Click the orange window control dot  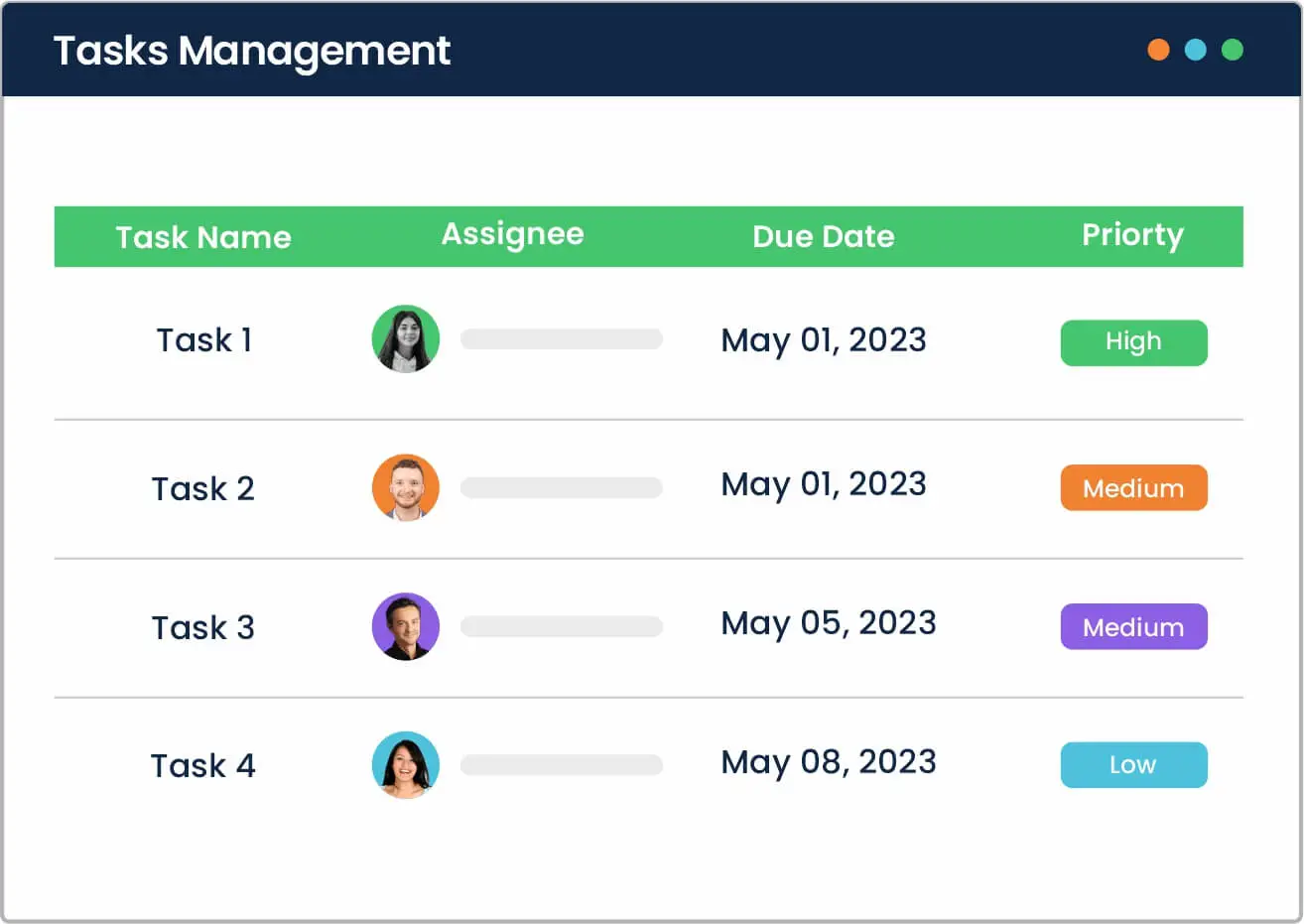pos(1158,50)
